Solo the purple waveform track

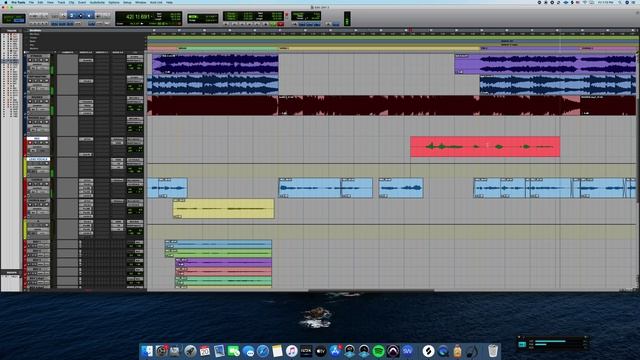(41, 60)
